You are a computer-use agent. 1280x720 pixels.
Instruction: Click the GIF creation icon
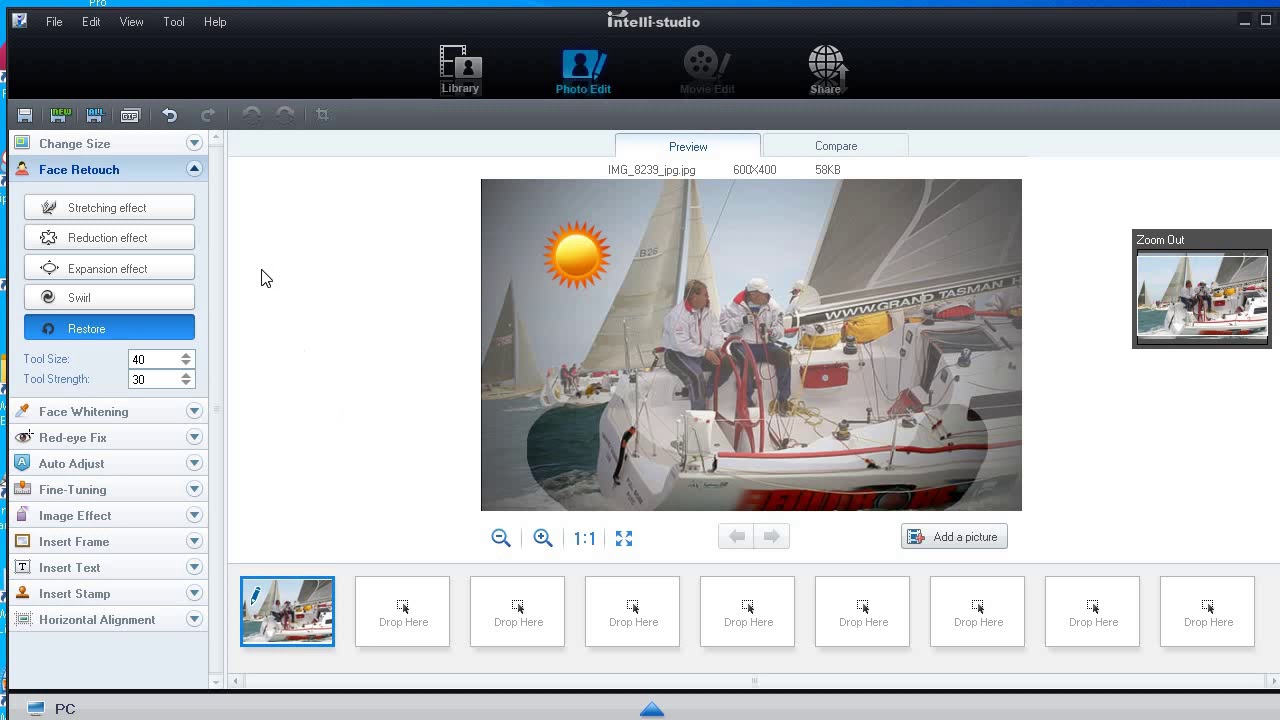pyautogui.click(x=130, y=116)
